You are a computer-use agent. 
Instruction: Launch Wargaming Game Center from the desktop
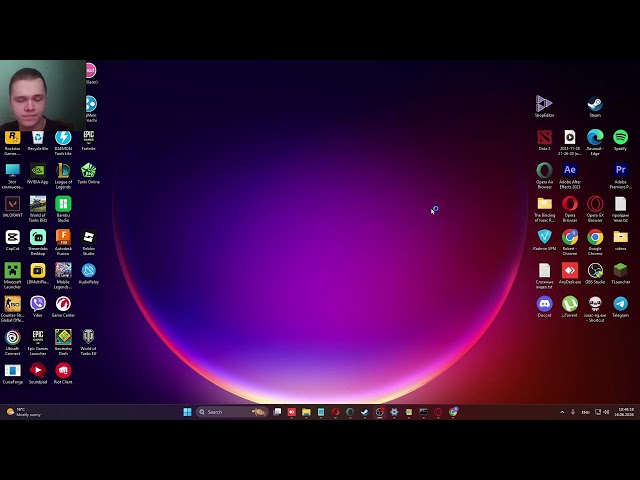point(63,307)
